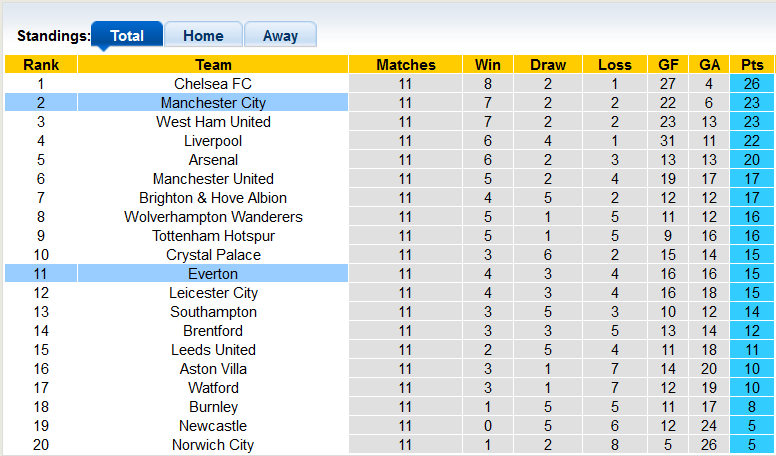
Task: Click the Chelsea FC team link
Action: coord(213,84)
